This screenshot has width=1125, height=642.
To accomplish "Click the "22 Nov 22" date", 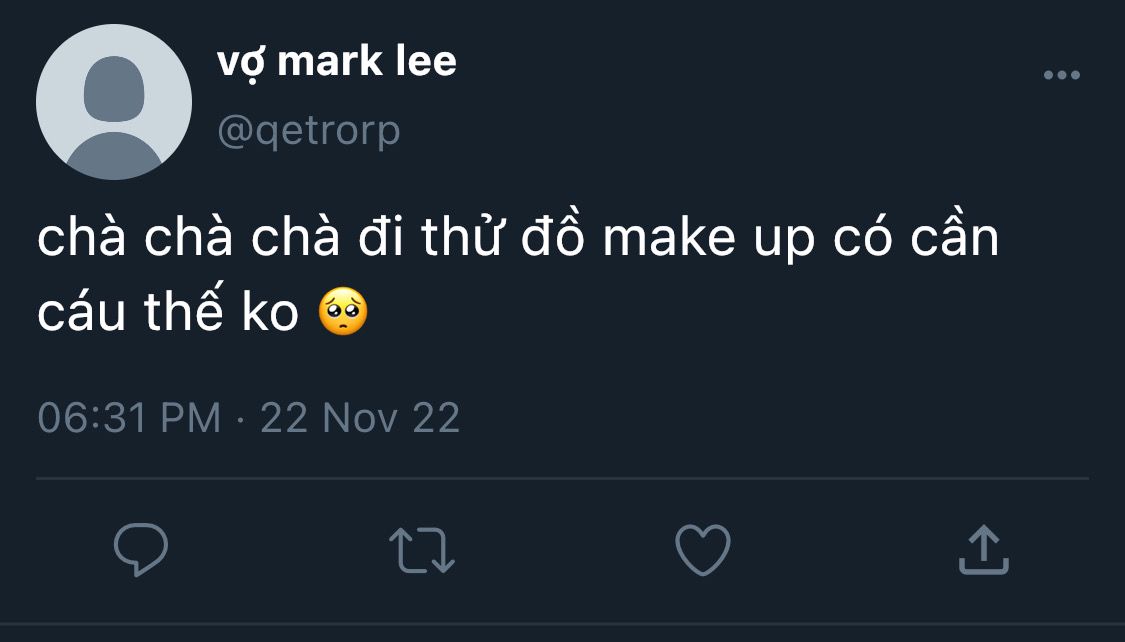I will (x=360, y=417).
